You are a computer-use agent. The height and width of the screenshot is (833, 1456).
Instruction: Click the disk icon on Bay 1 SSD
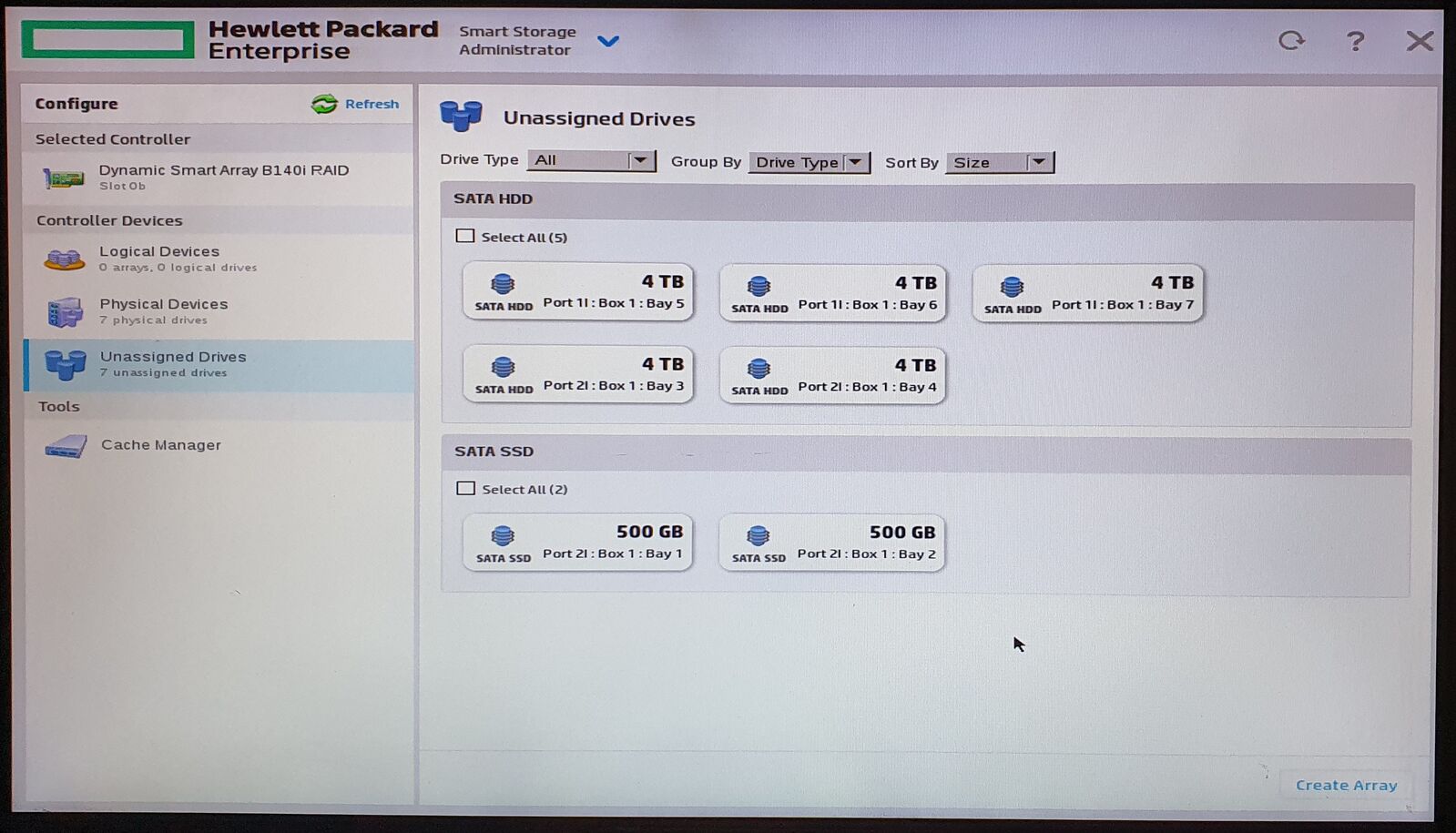click(x=503, y=535)
